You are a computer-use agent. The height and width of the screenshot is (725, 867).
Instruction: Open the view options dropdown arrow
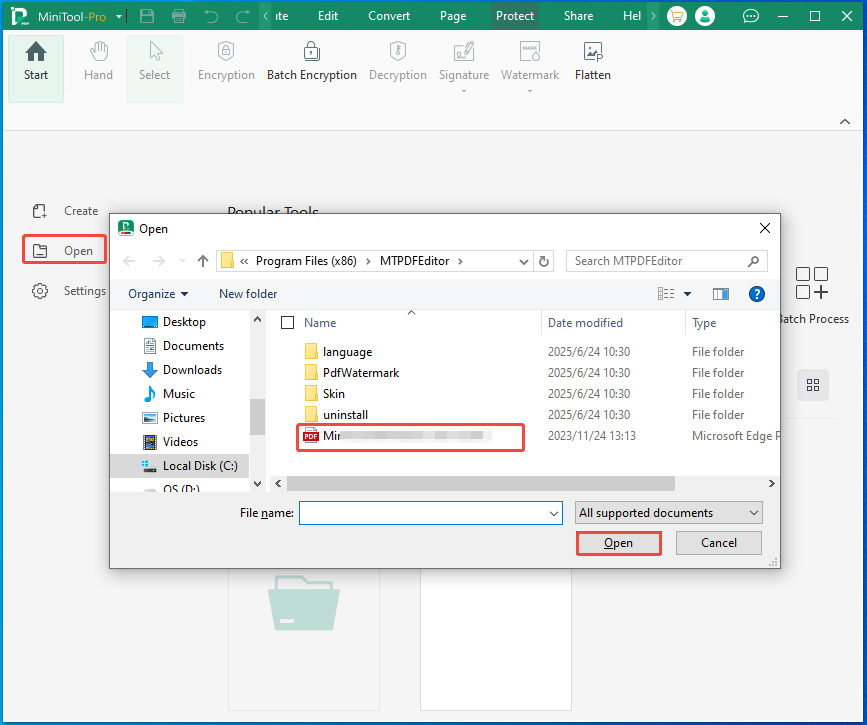[x=687, y=294]
